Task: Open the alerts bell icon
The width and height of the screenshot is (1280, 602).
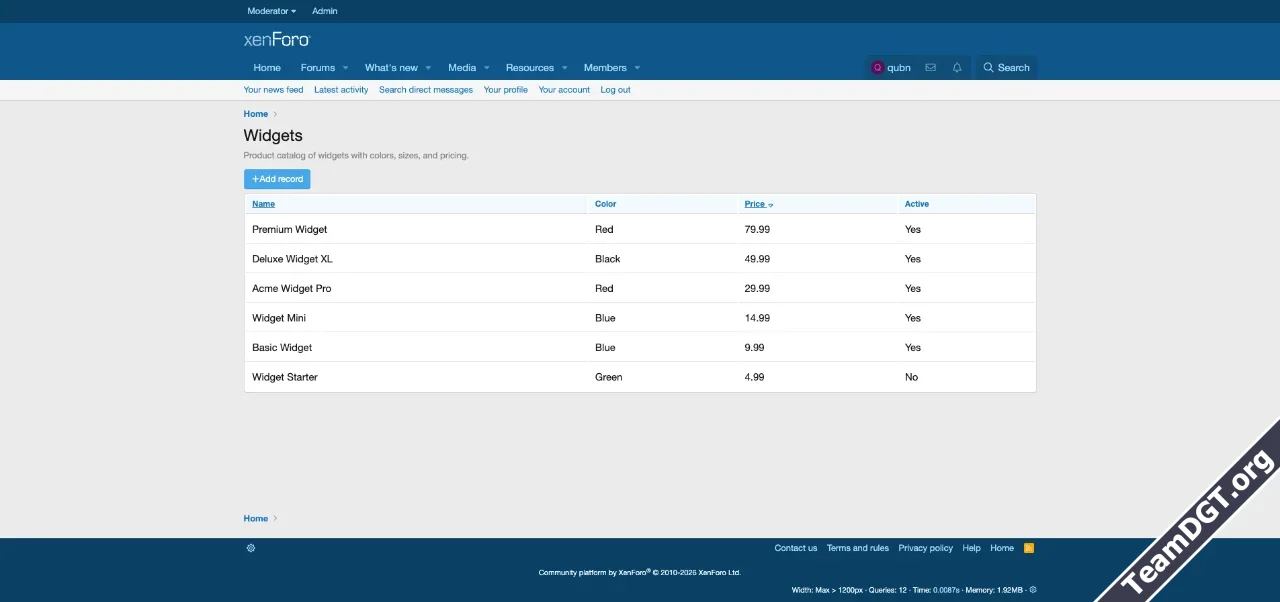Action: pos(957,68)
